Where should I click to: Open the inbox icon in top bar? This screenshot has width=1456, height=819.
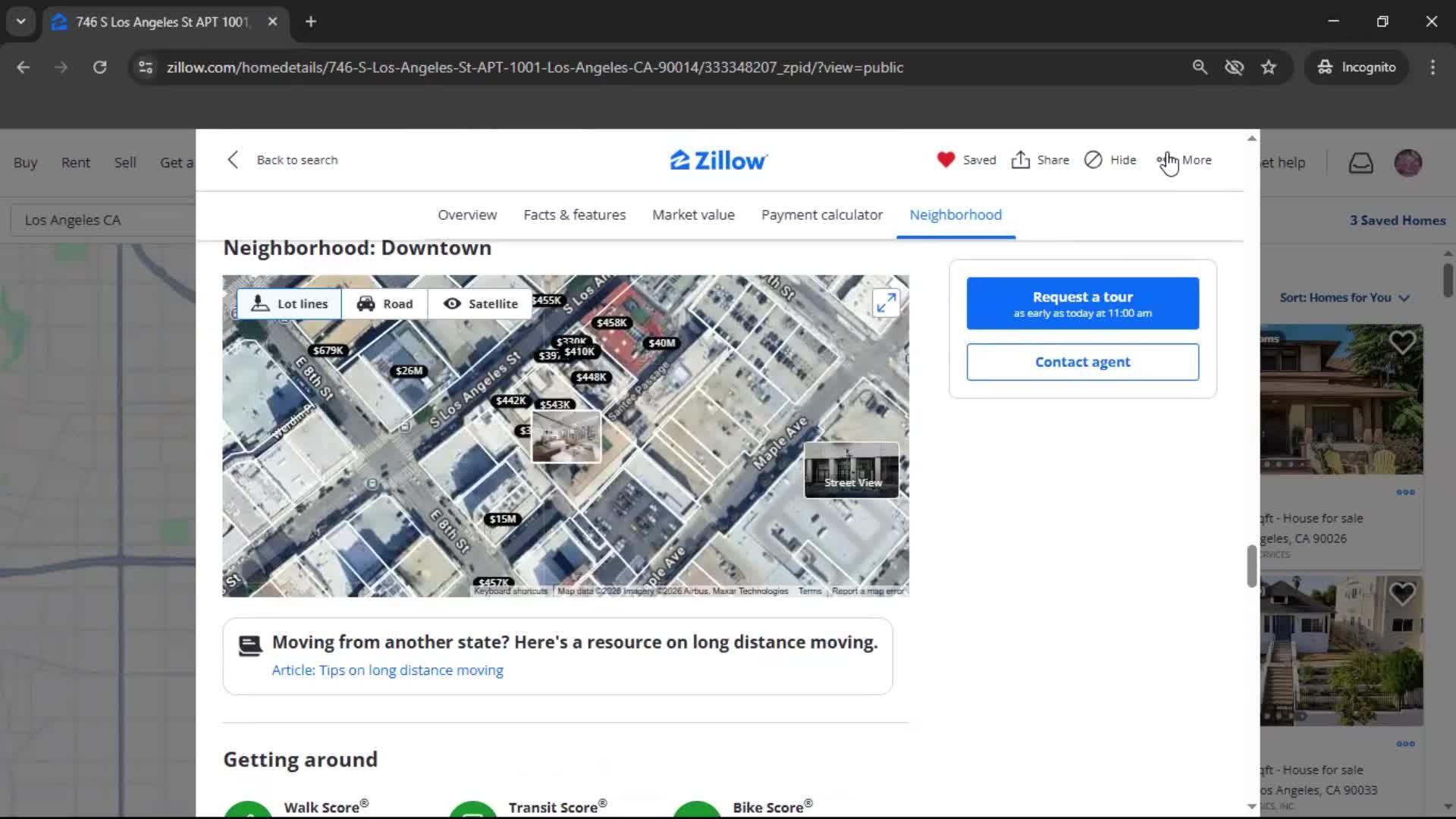tap(1361, 162)
